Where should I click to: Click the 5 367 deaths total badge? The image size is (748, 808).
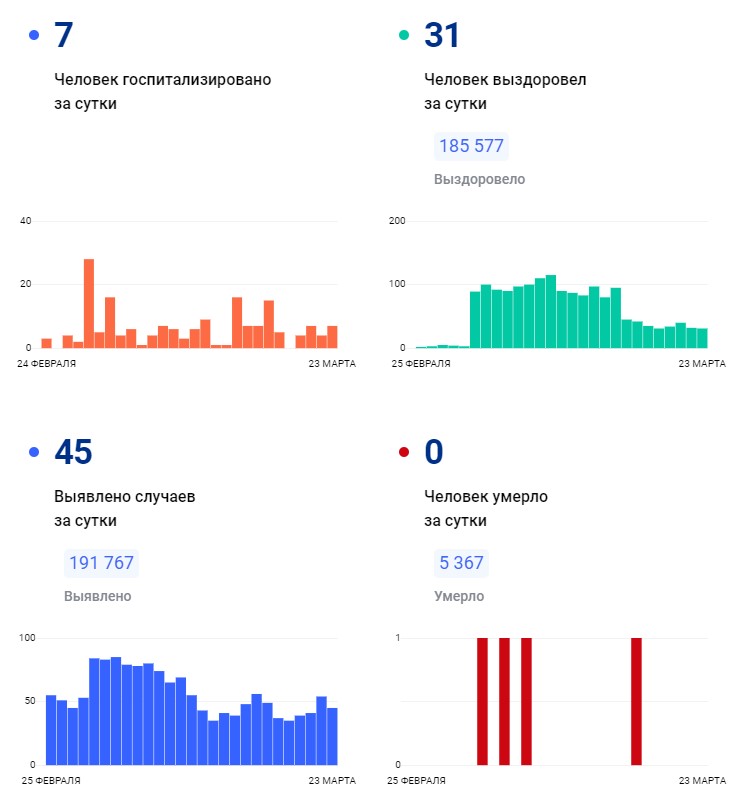tap(461, 563)
